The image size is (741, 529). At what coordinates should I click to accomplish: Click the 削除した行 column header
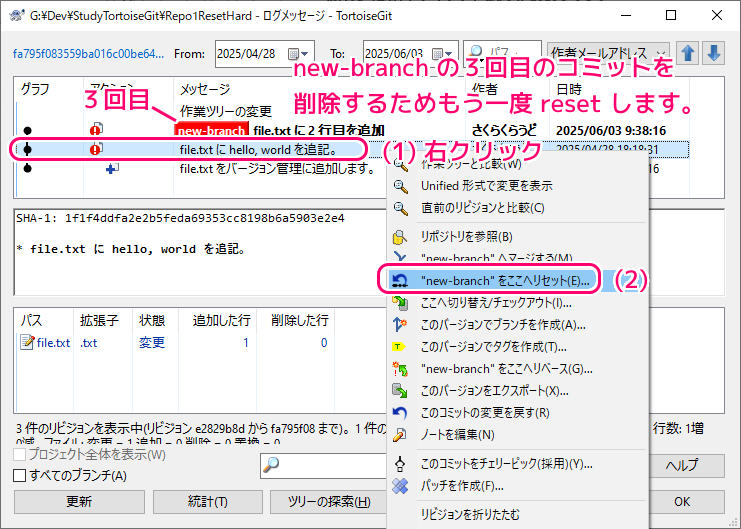point(295,321)
